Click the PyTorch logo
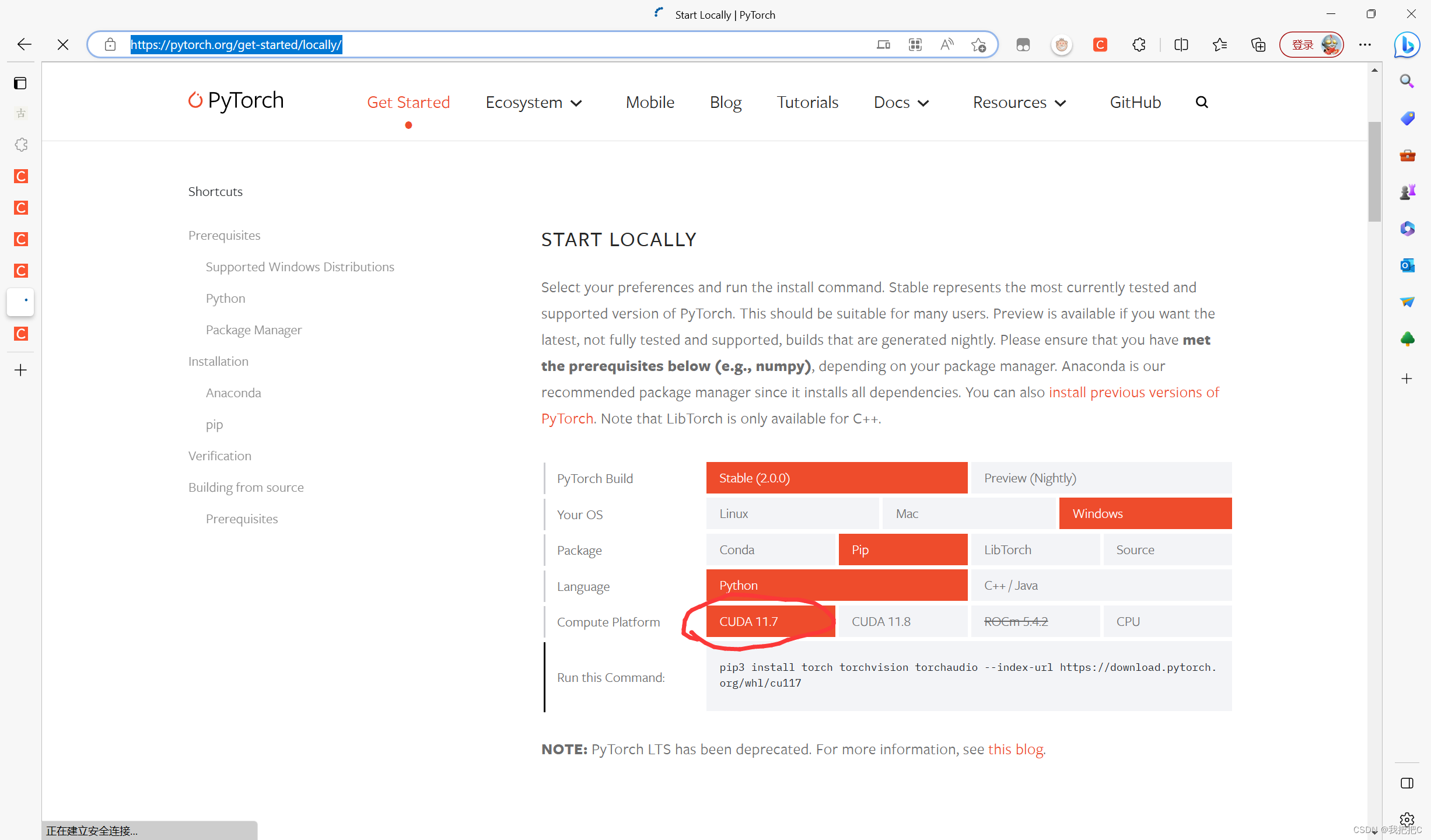 pos(236,100)
